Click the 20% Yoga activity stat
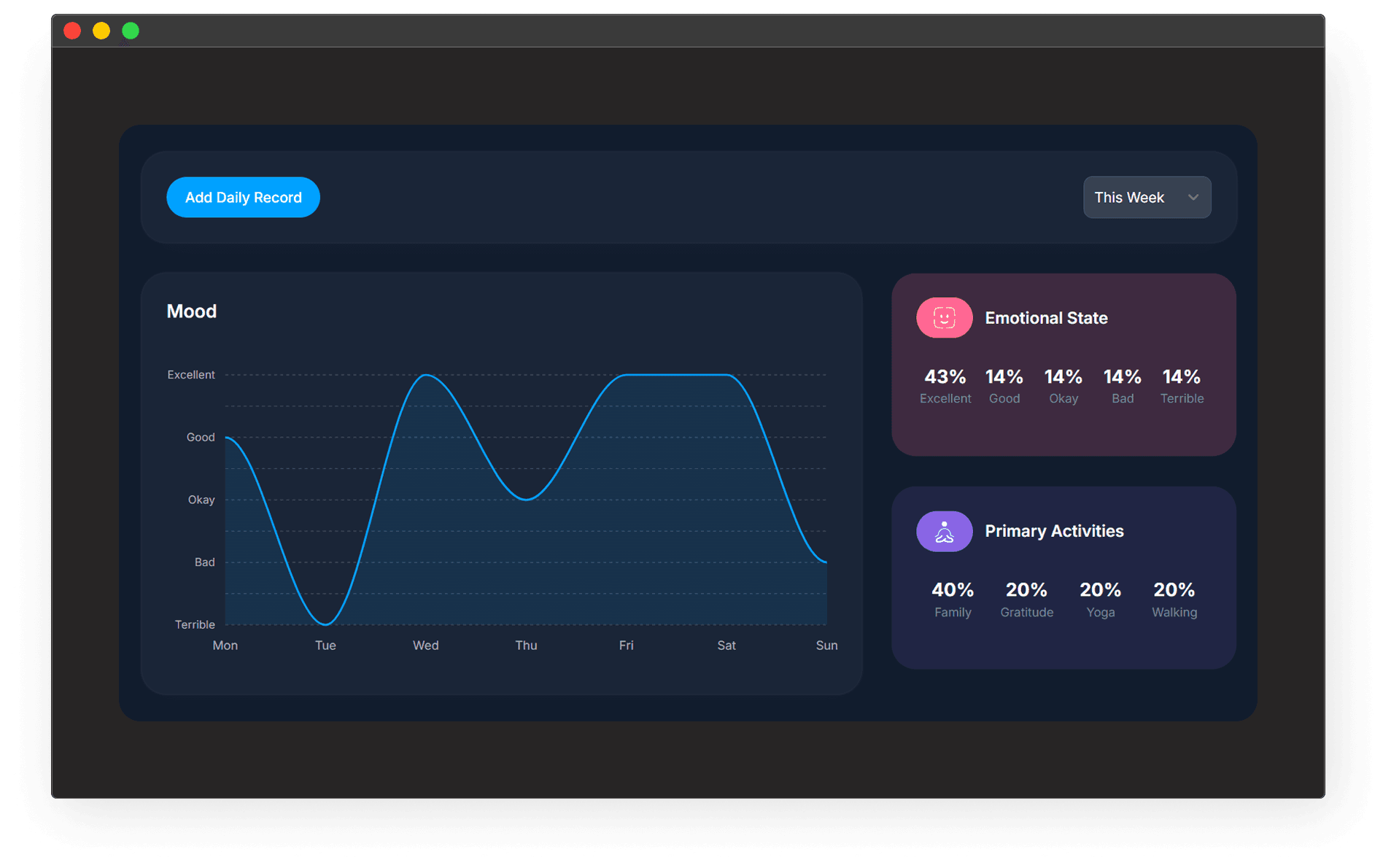The height and width of the screenshot is (868, 1391). click(1100, 600)
